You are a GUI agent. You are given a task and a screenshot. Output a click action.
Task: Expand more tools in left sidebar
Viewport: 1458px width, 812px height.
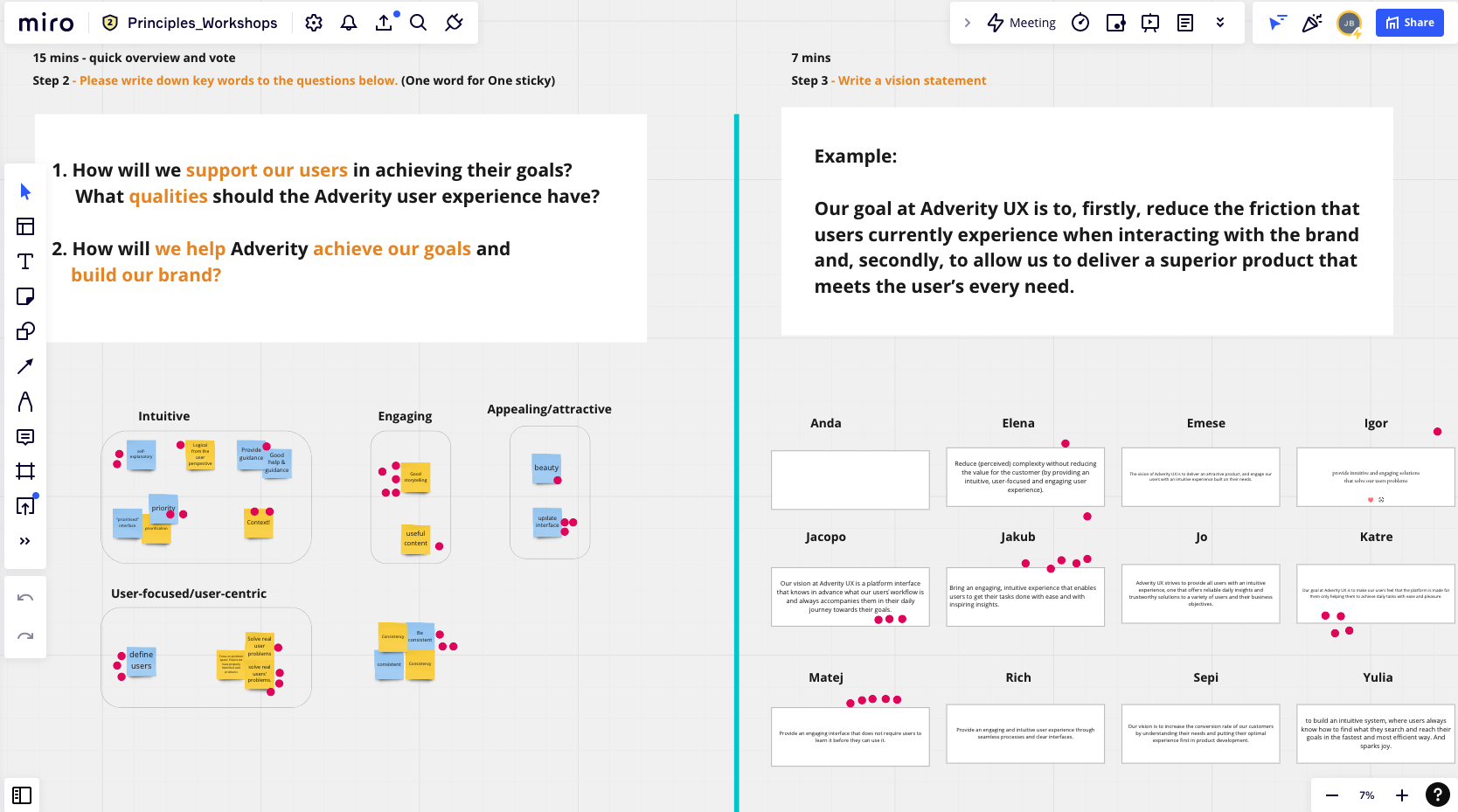click(x=25, y=541)
